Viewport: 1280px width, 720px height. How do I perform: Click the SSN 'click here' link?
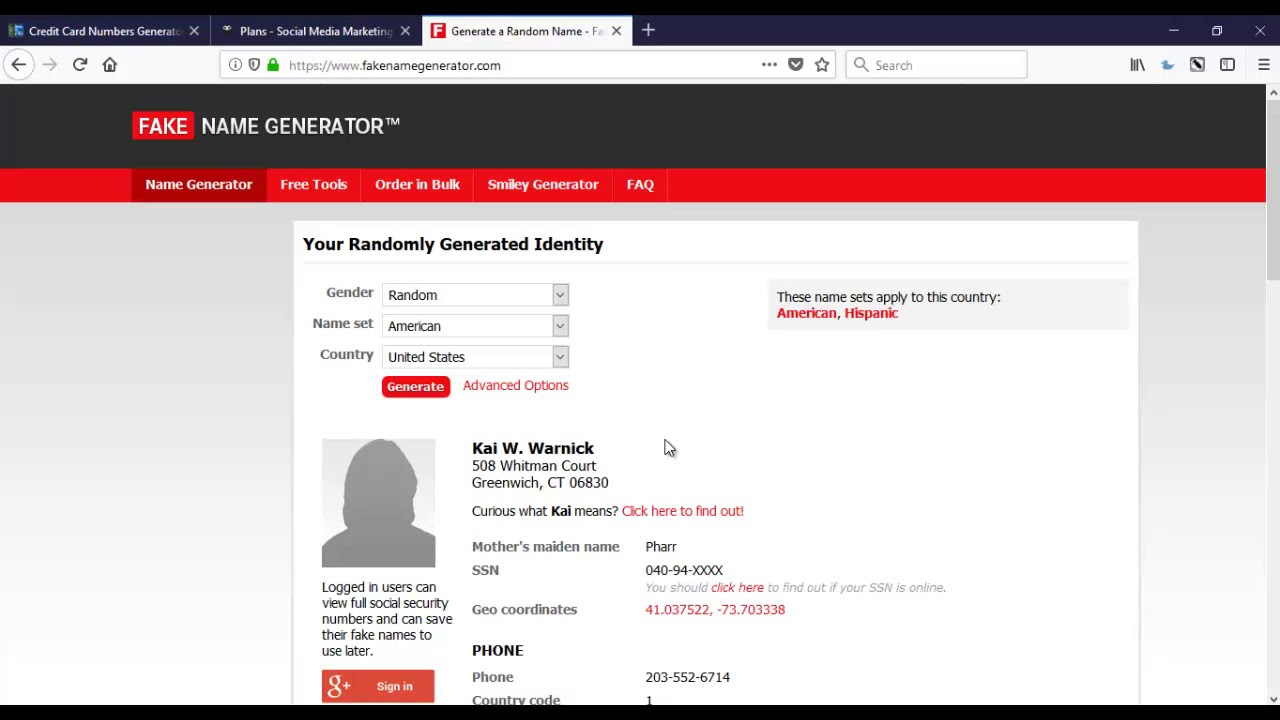pyautogui.click(x=737, y=587)
